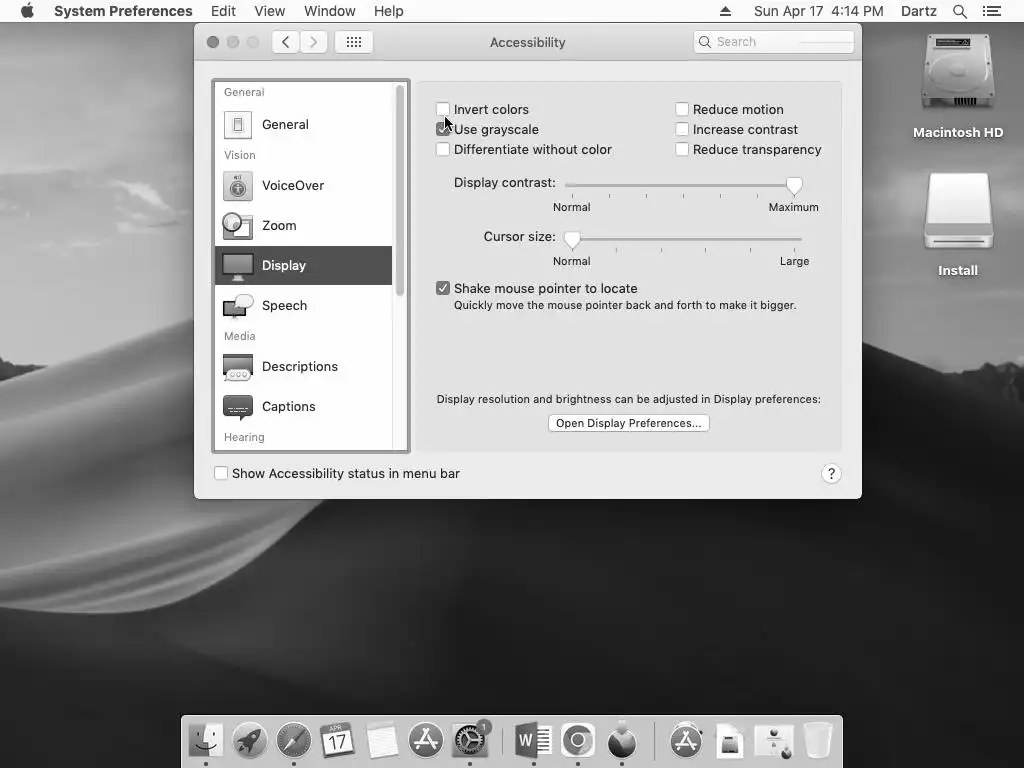1024x768 pixels.
Task: Open the Install disk on desktop
Action: 957,224
